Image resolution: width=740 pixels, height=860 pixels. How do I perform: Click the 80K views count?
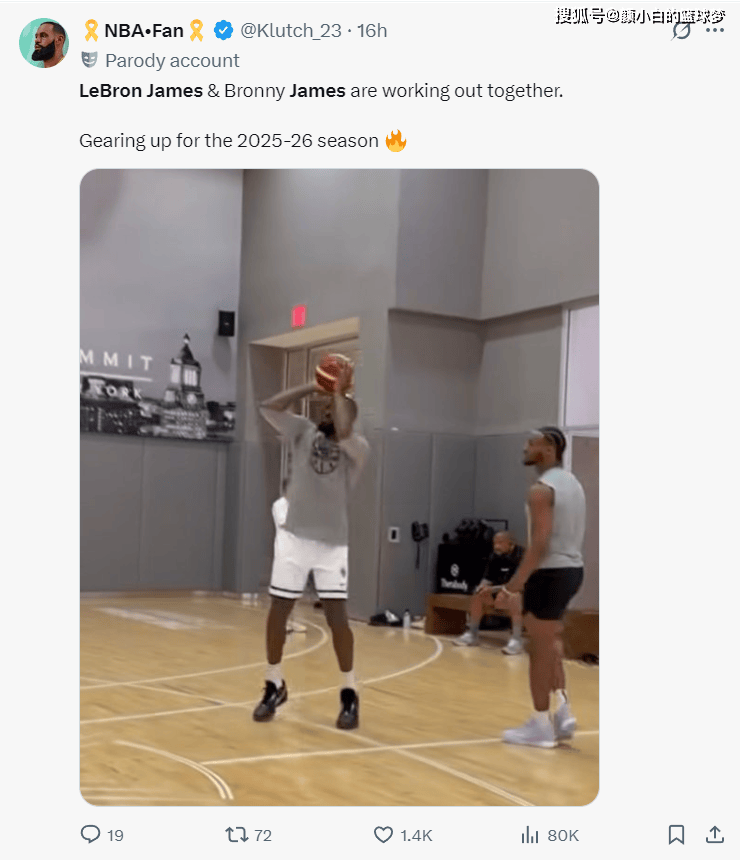(x=563, y=835)
